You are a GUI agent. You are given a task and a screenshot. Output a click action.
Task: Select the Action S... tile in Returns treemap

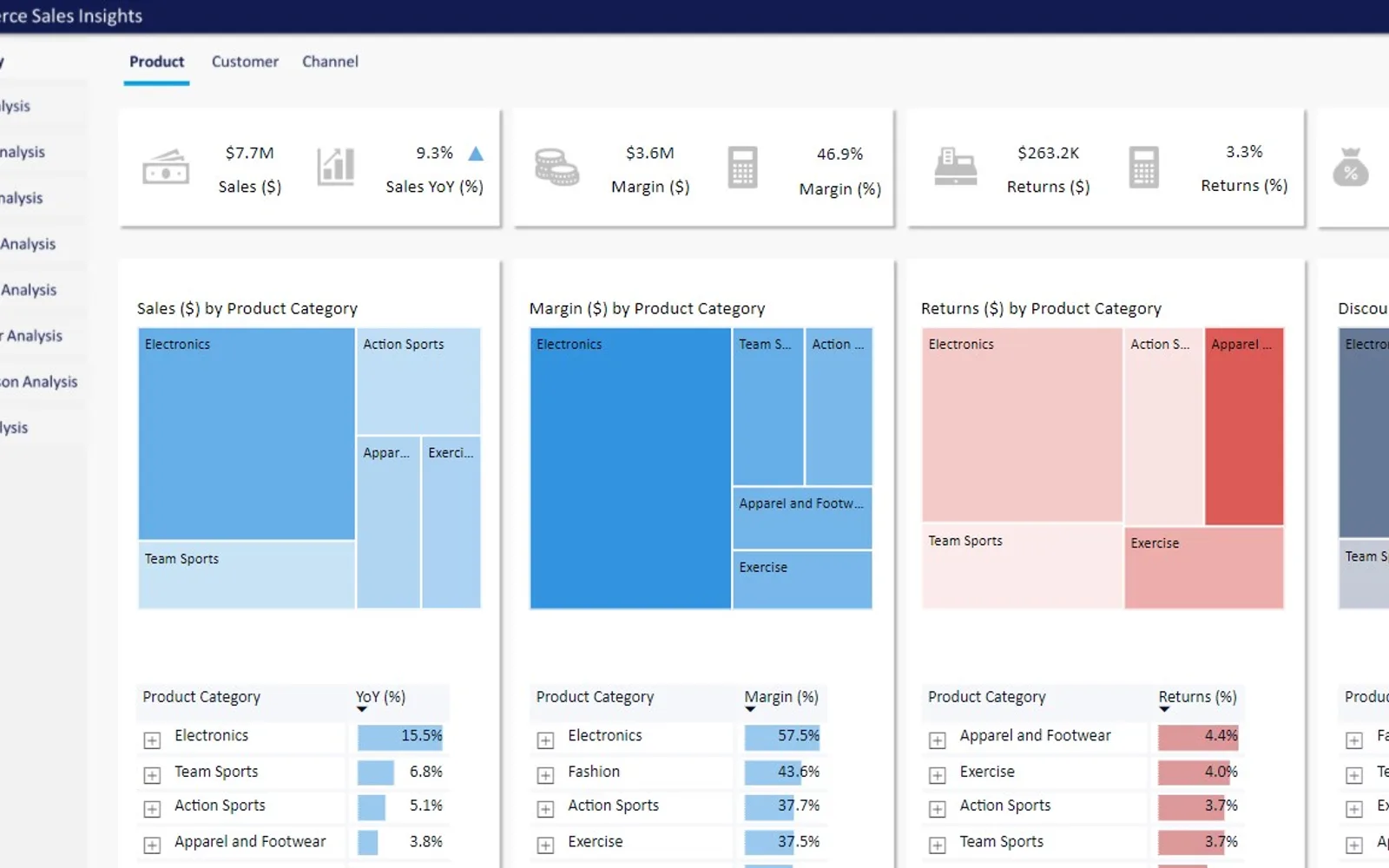[x=1163, y=426]
